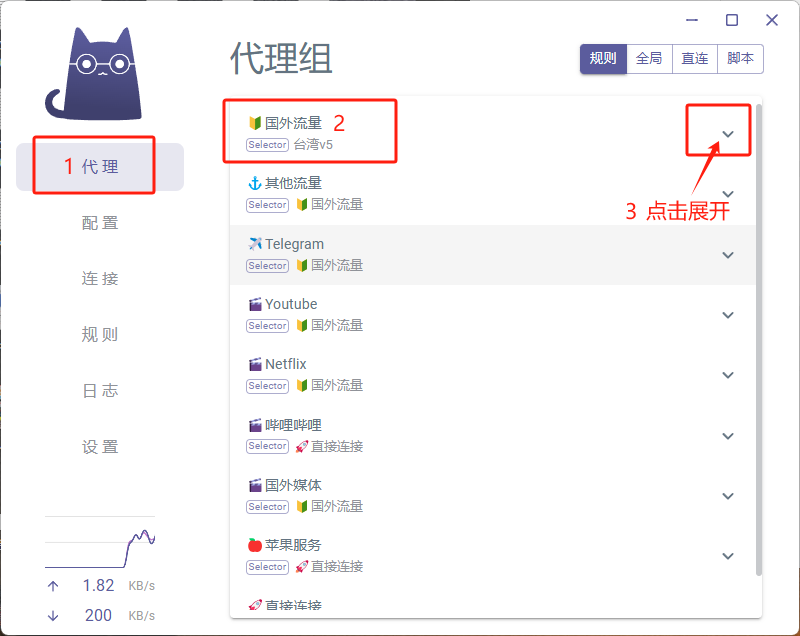Switch proxy mode to 全局

[x=649, y=59]
